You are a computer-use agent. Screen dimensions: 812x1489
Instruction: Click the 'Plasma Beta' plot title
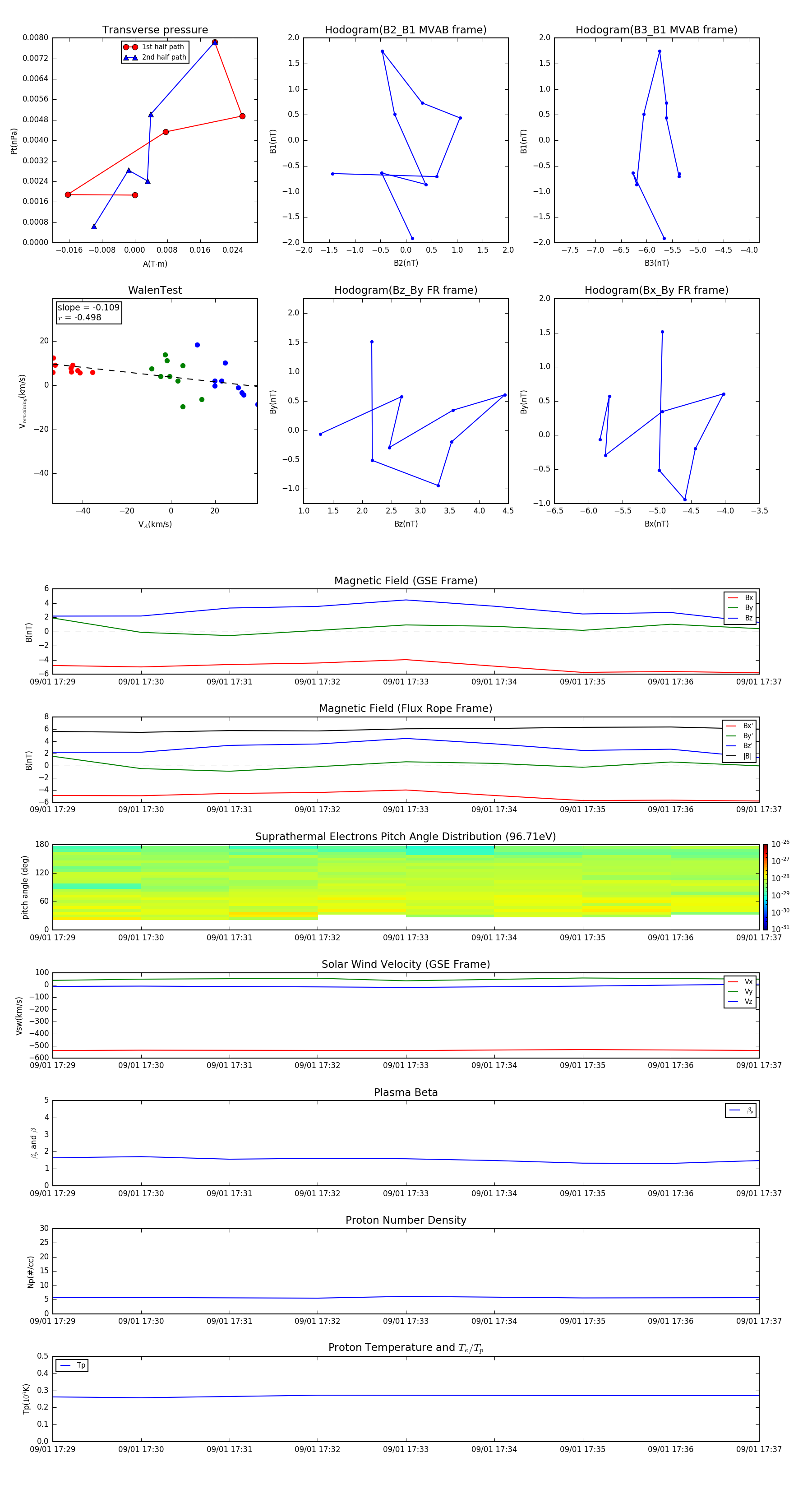tap(406, 1092)
